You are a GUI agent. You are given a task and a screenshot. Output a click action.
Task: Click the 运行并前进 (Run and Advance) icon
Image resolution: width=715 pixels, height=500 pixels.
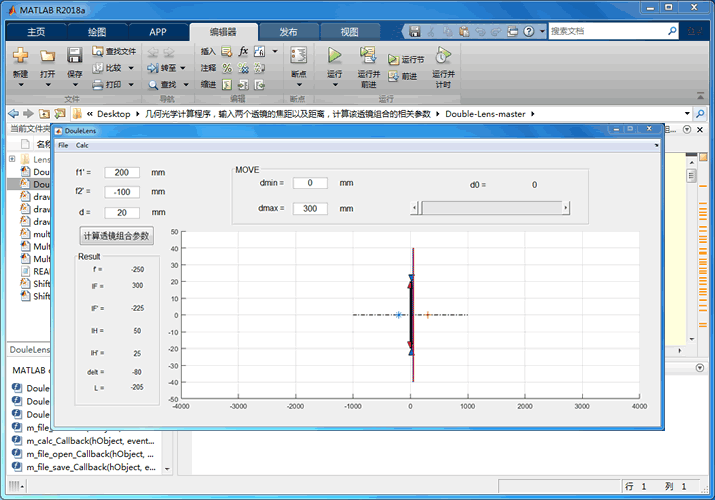coord(368,56)
